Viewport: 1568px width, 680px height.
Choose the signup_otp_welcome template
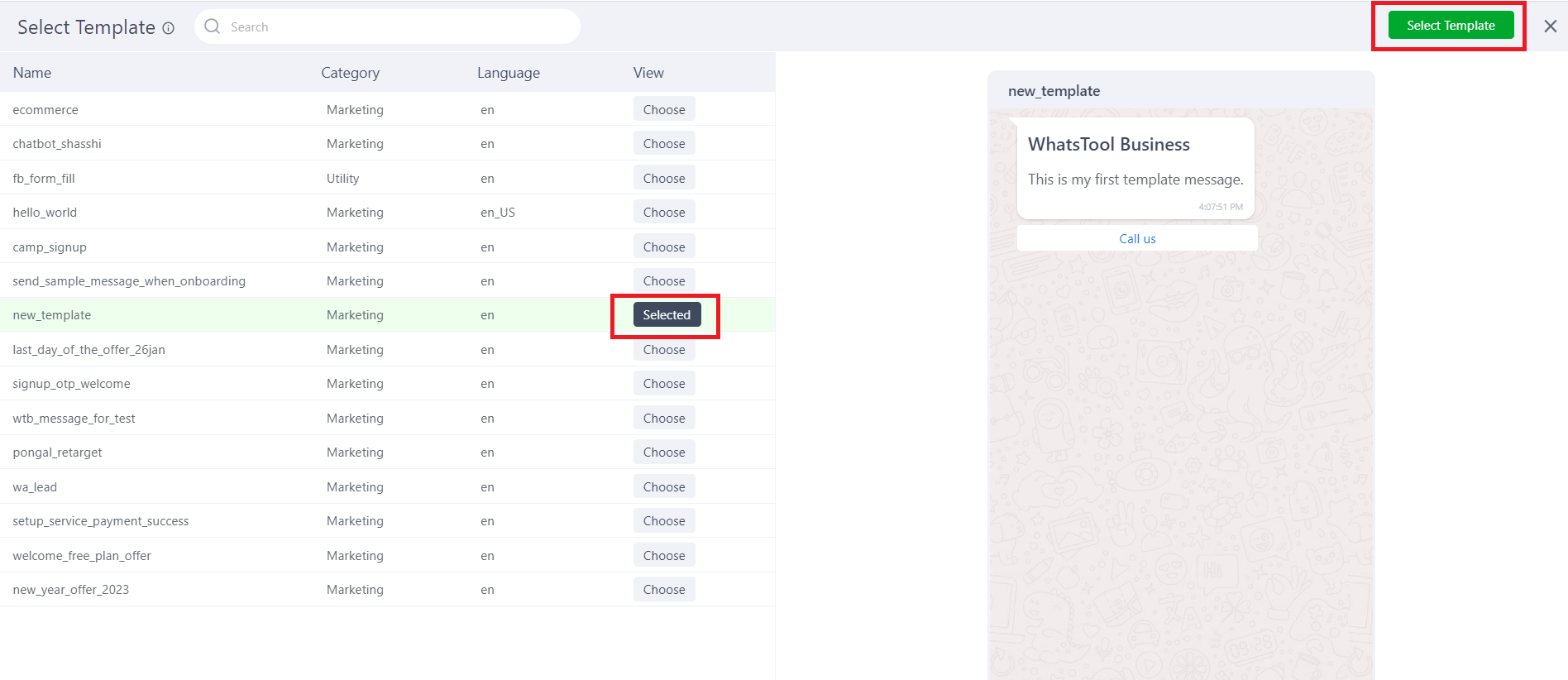coord(664,383)
